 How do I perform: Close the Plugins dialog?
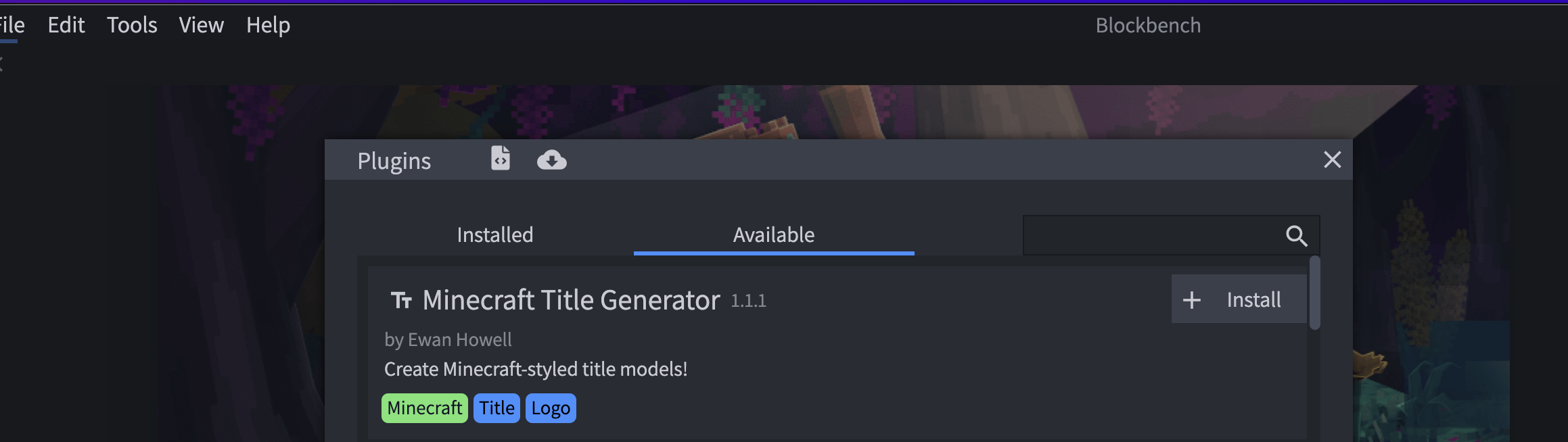click(1332, 160)
